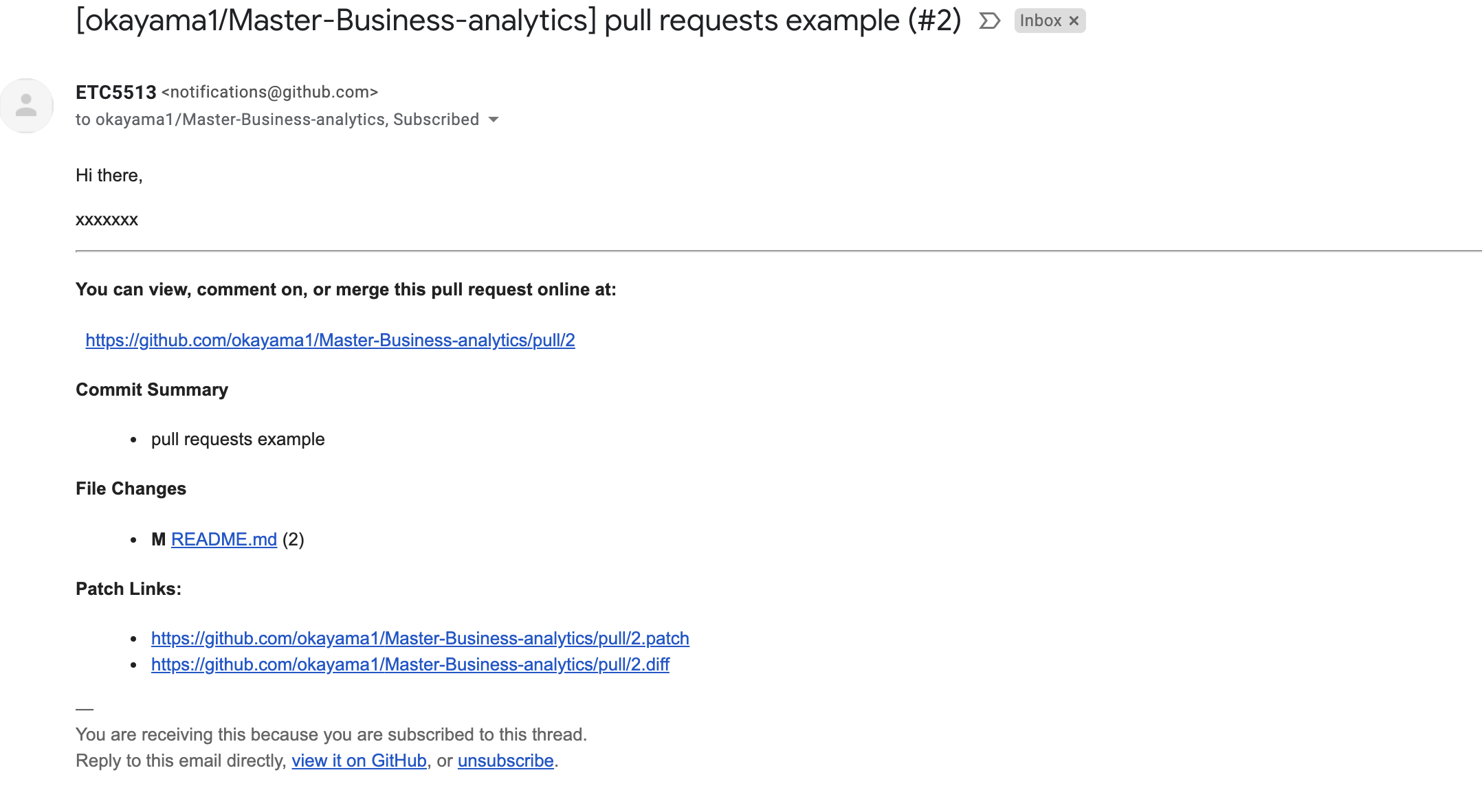Screen dimensions: 1482x812
Task: Remove the Inbox label with its X
Action: (1074, 21)
